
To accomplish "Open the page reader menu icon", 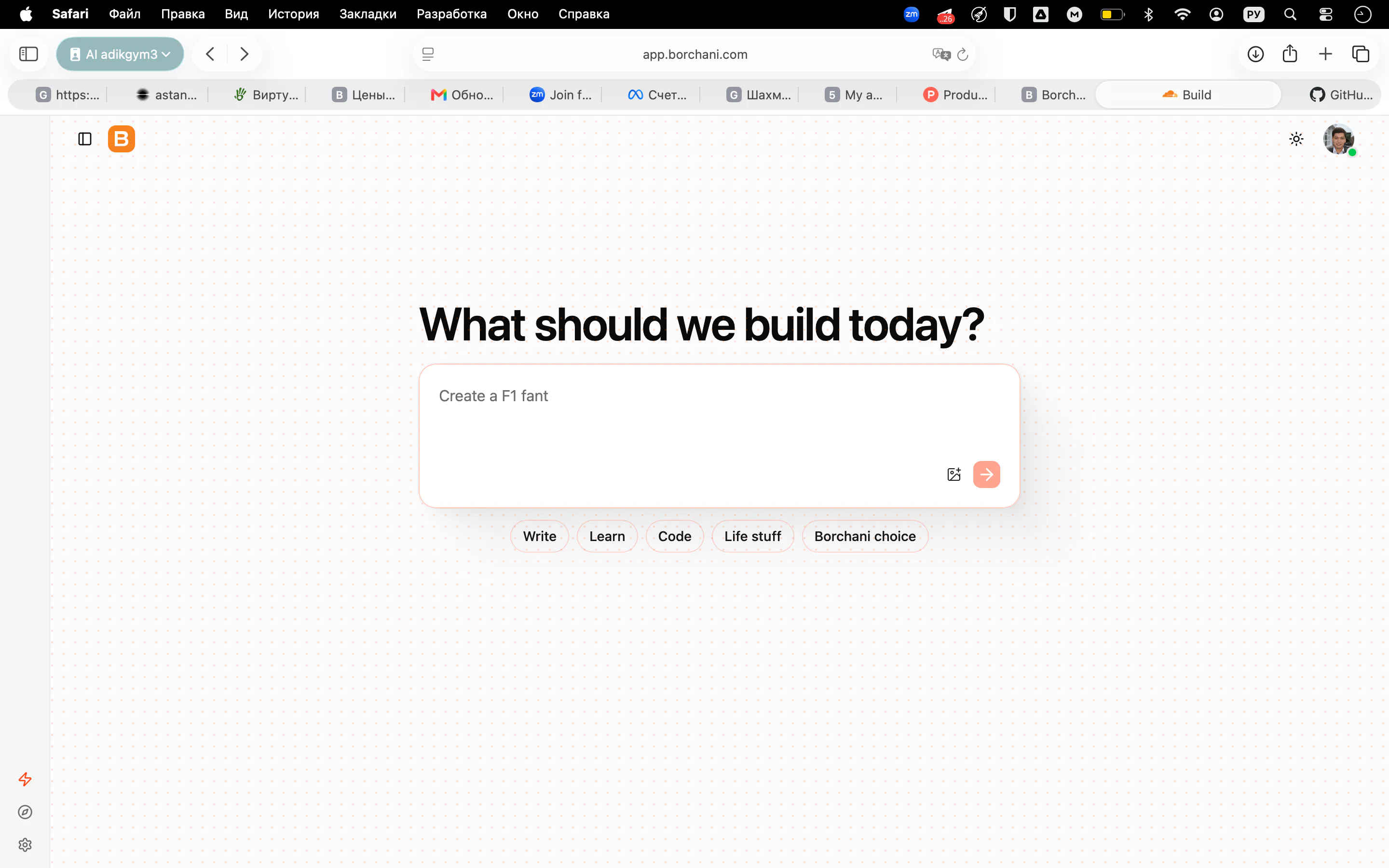I will (x=428, y=54).
